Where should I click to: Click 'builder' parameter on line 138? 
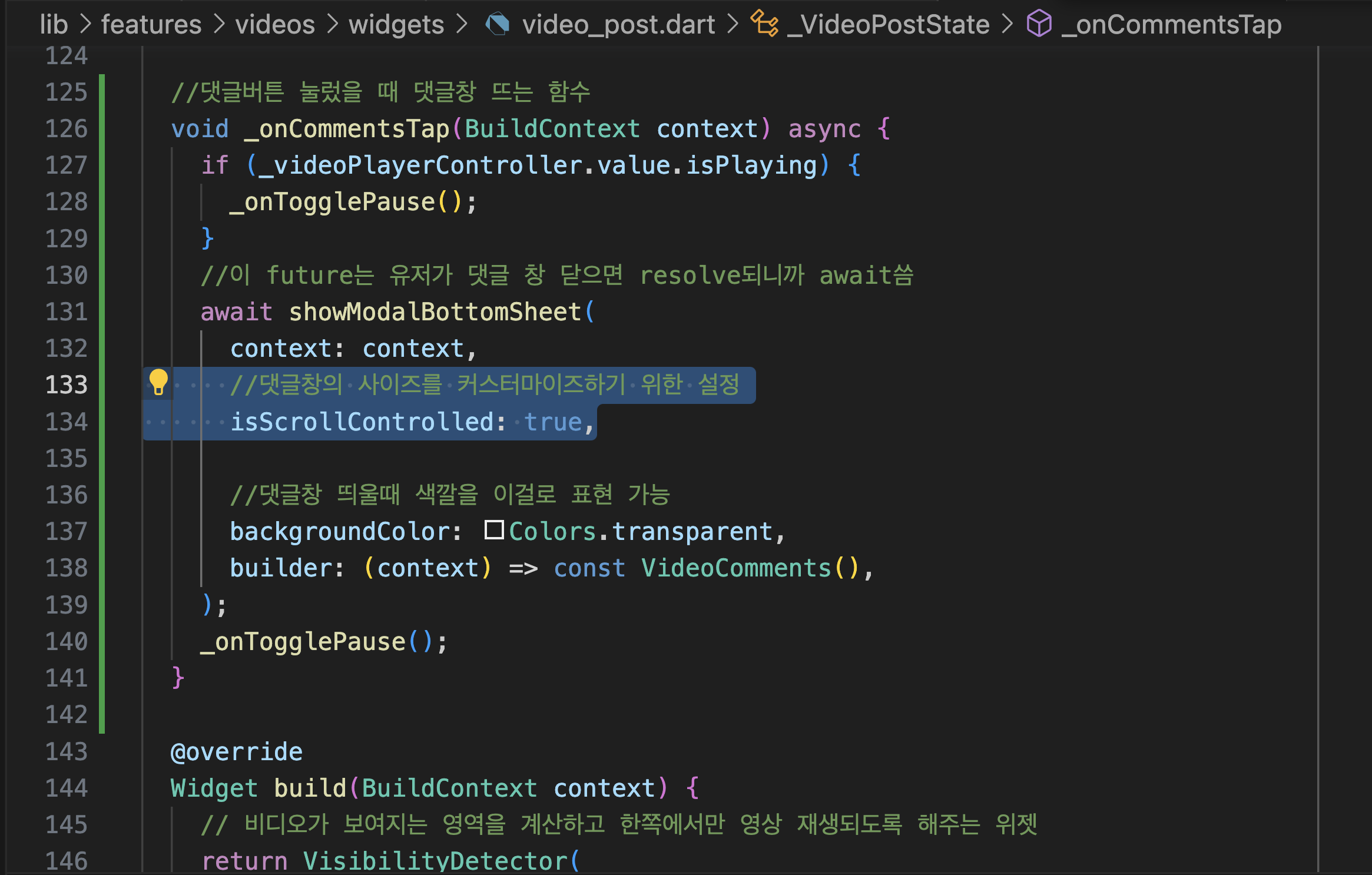(x=281, y=568)
